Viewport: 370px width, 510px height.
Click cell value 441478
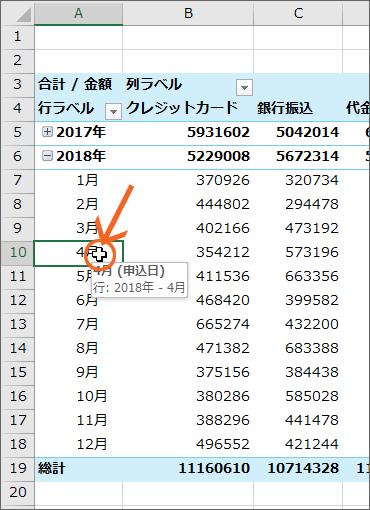coord(312,420)
